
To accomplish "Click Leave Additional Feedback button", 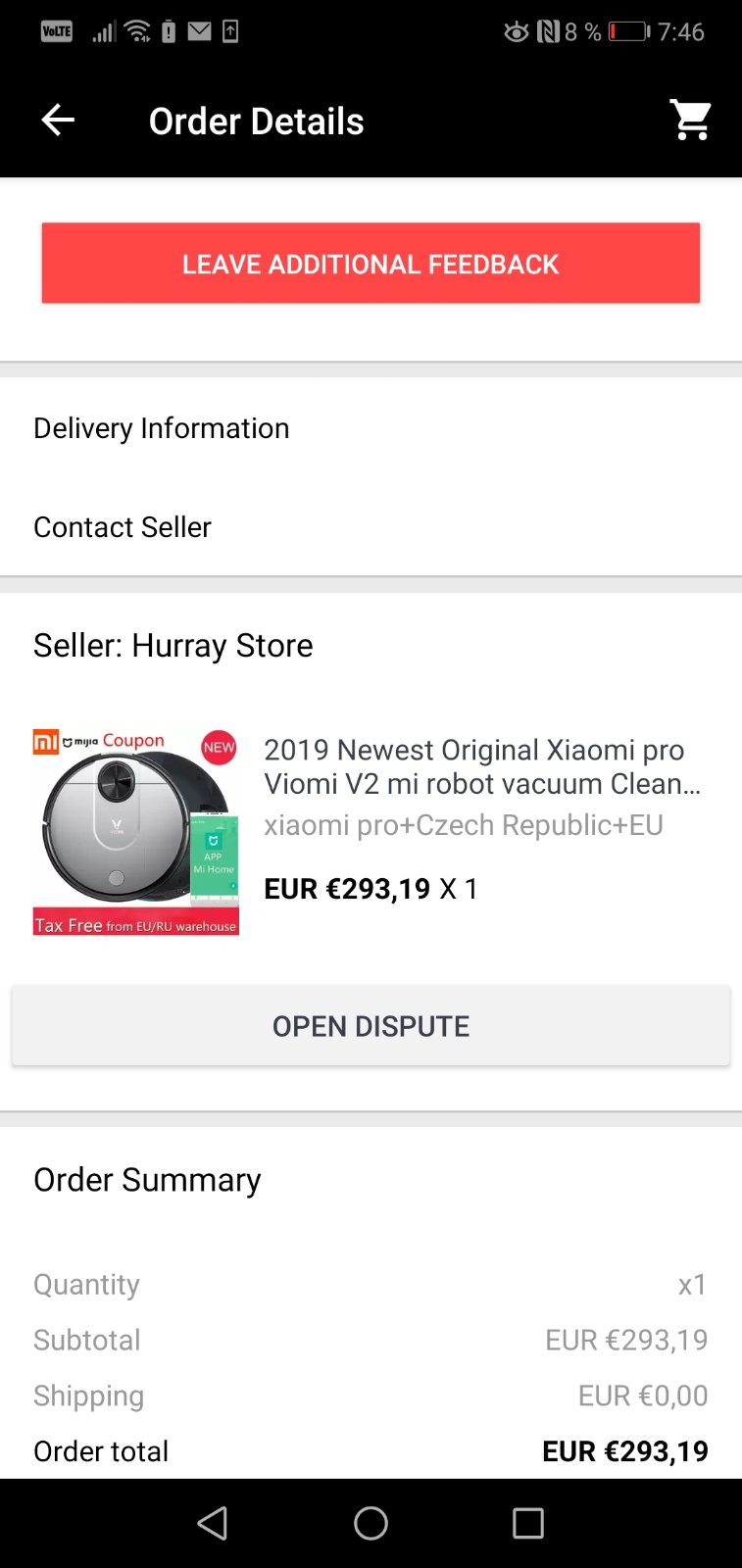I will coord(371,263).
